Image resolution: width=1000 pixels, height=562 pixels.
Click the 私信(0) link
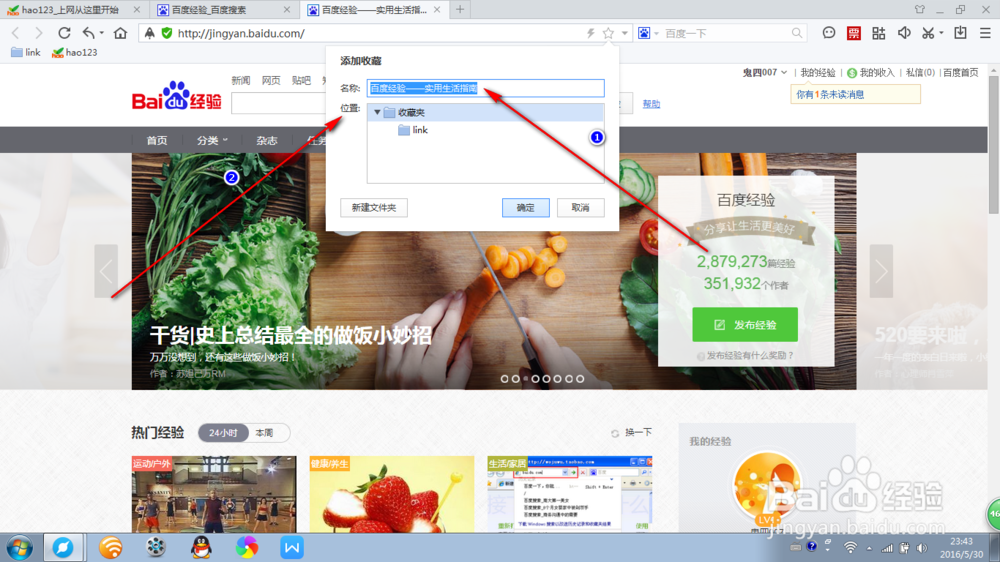point(920,73)
